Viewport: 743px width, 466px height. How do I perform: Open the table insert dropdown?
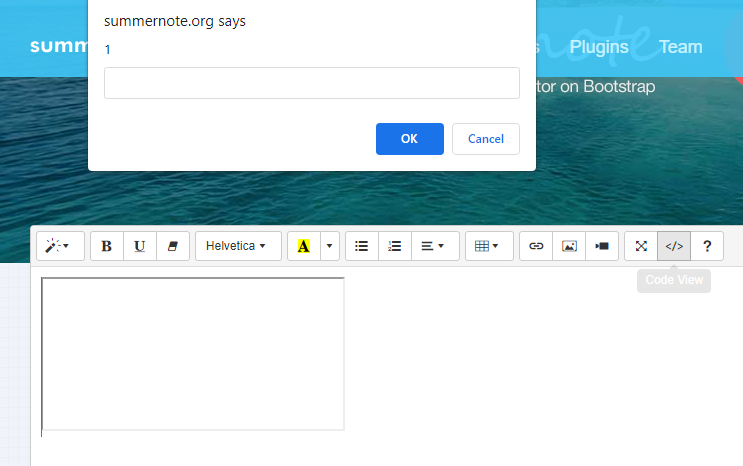489,246
